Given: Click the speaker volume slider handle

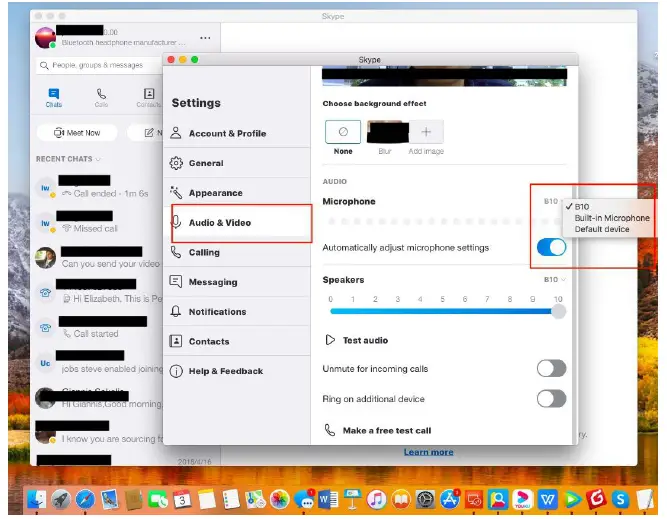Looking at the screenshot, I should (559, 311).
